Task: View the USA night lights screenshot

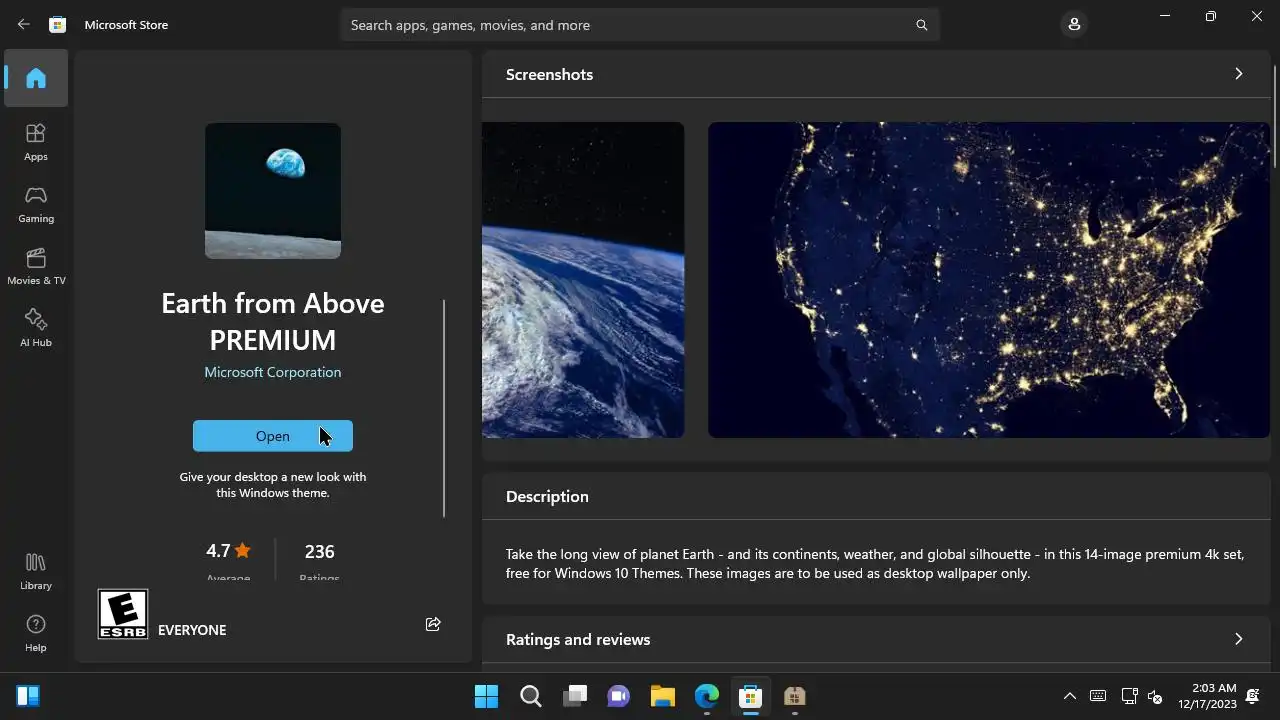Action: pyautogui.click(x=989, y=280)
